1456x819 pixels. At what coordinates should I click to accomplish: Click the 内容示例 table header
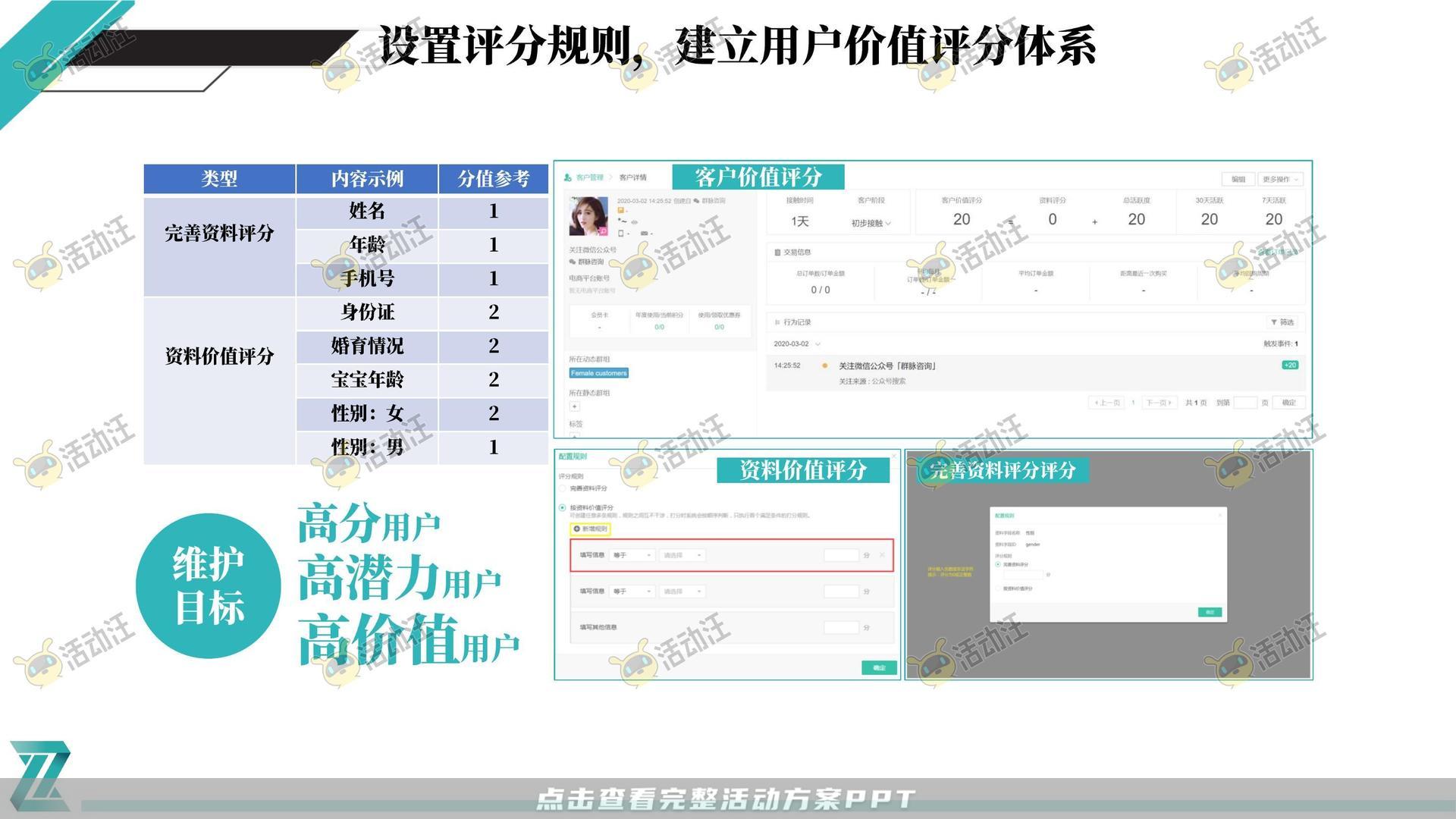pos(367,179)
